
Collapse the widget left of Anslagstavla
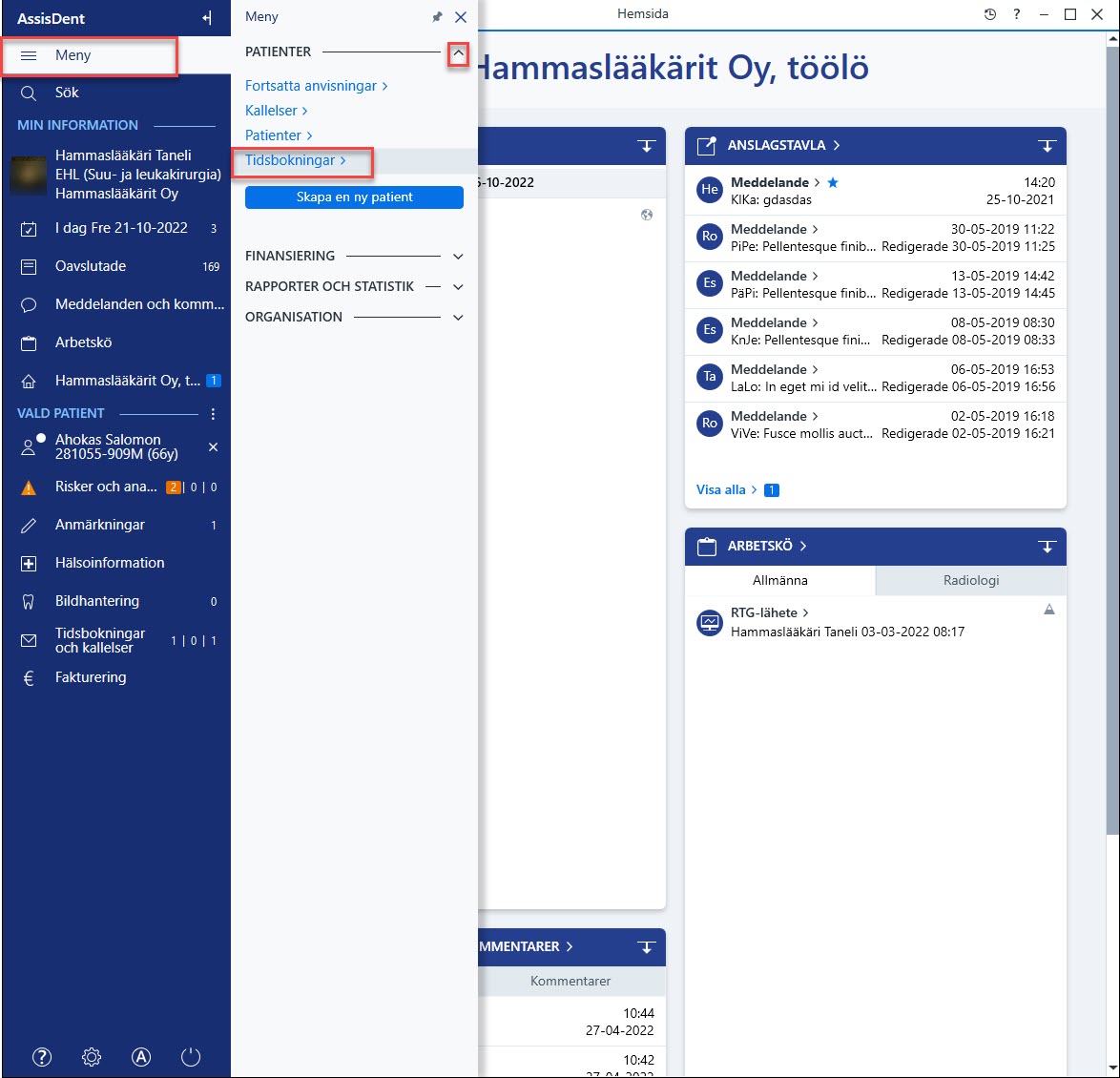point(647,146)
